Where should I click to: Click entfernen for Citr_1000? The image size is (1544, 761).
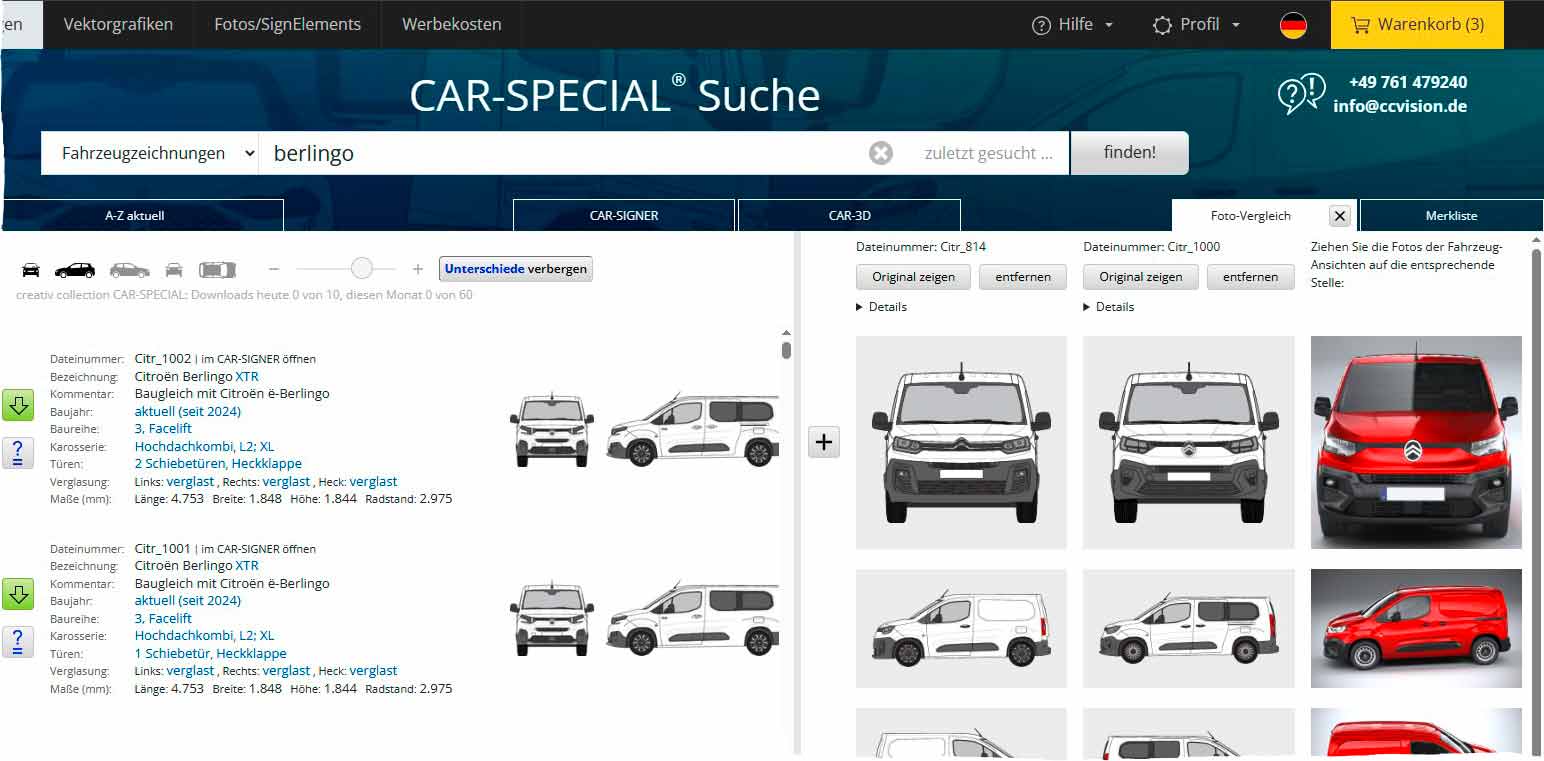coord(1250,277)
